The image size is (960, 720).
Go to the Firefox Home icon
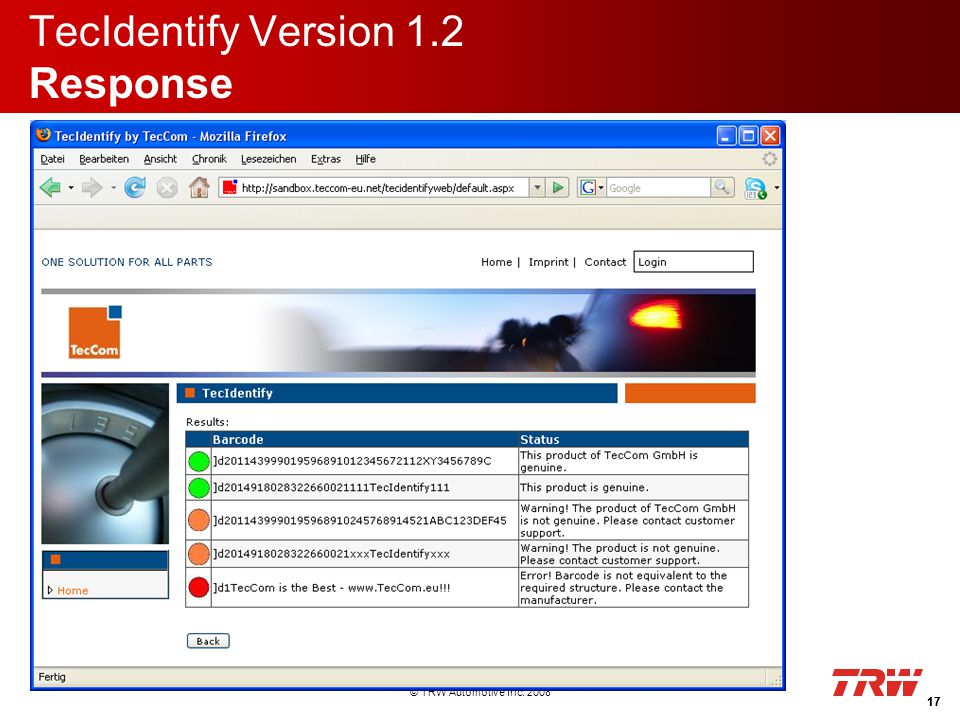pyautogui.click(x=199, y=187)
